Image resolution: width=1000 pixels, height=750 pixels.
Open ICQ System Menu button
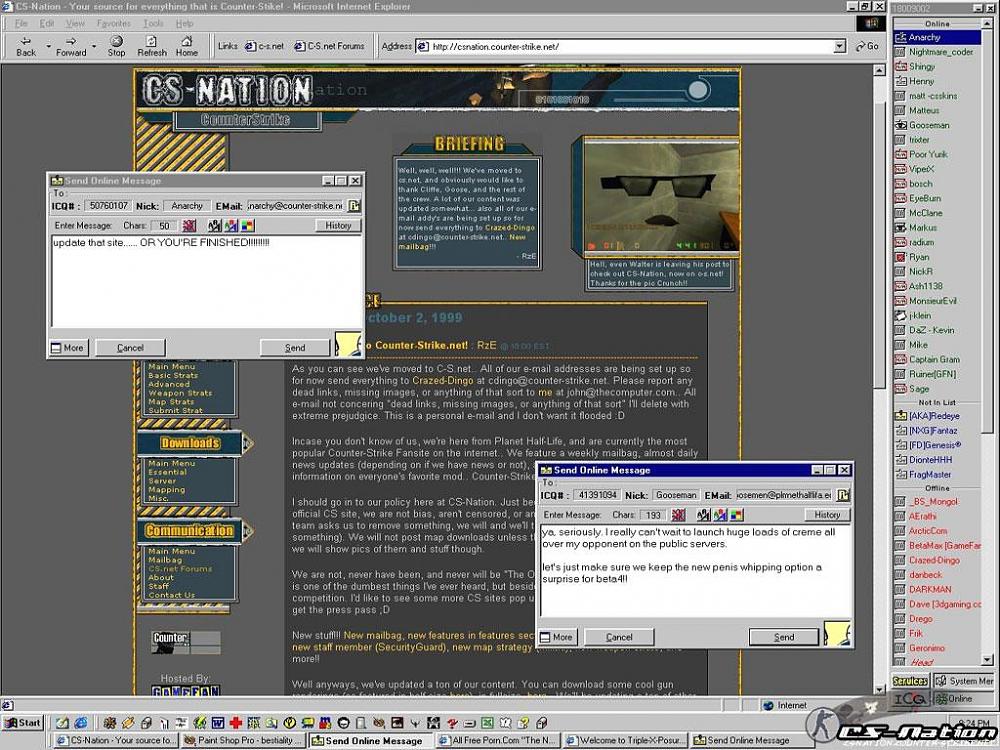[x=964, y=681]
